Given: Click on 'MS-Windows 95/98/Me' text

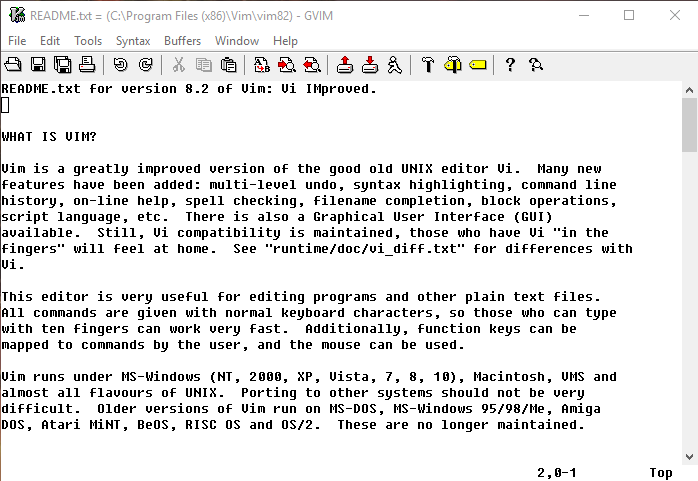Looking at the screenshot, I should pyautogui.click(x=473, y=409).
